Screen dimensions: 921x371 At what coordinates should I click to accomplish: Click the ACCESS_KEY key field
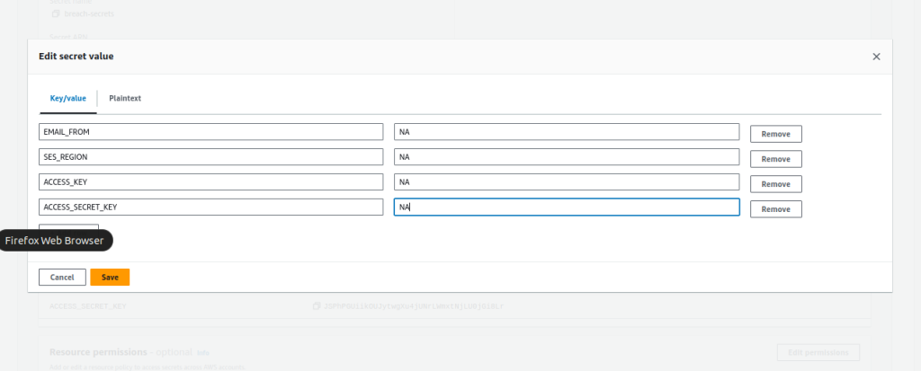211,182
